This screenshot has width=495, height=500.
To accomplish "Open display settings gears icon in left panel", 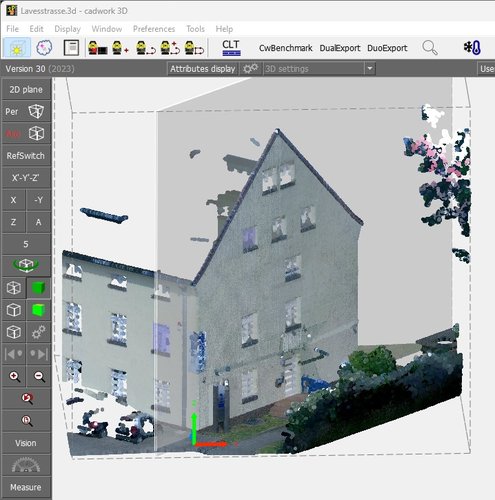I will [39, 332].
